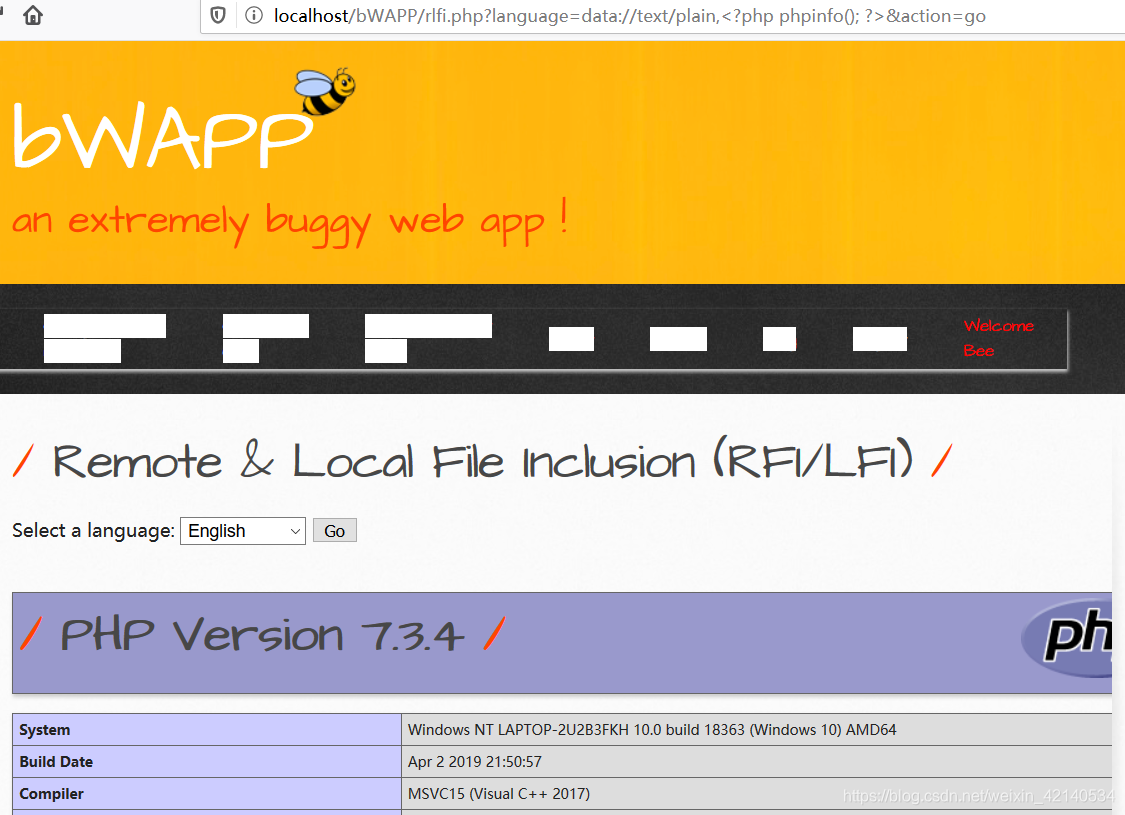Click the Go button
The width and height of the screenshot is (1125, 815).
click(x=334, y=531)
